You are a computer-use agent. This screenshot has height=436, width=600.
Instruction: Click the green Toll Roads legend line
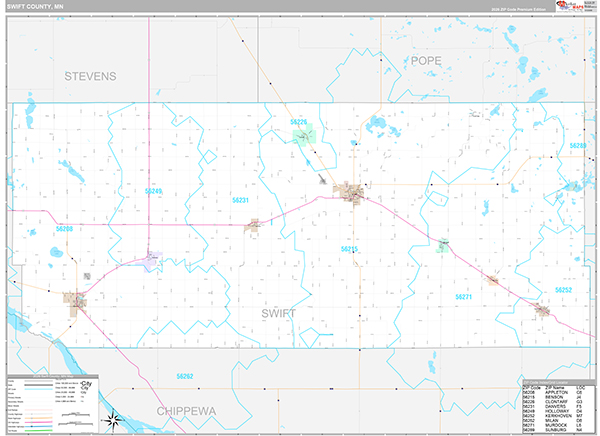pyautogui.click(x=39, y=430)
